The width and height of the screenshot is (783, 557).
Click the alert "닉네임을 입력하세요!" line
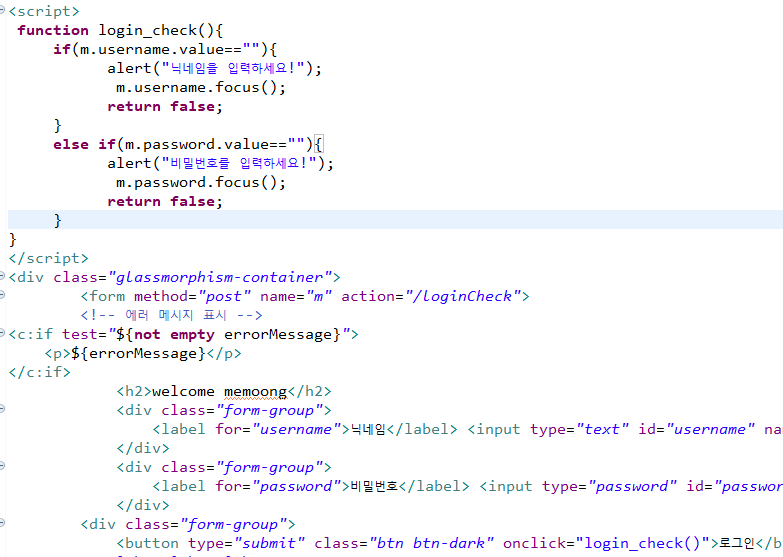pos(214,68)
